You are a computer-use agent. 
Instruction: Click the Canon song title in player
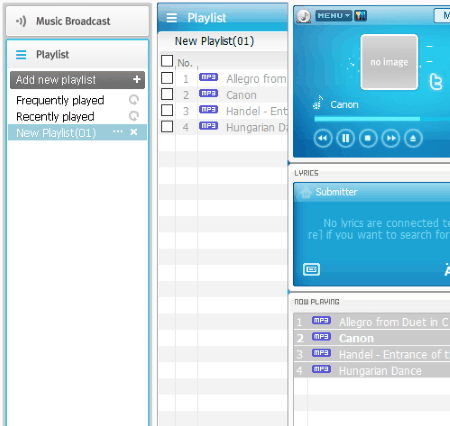344,105
